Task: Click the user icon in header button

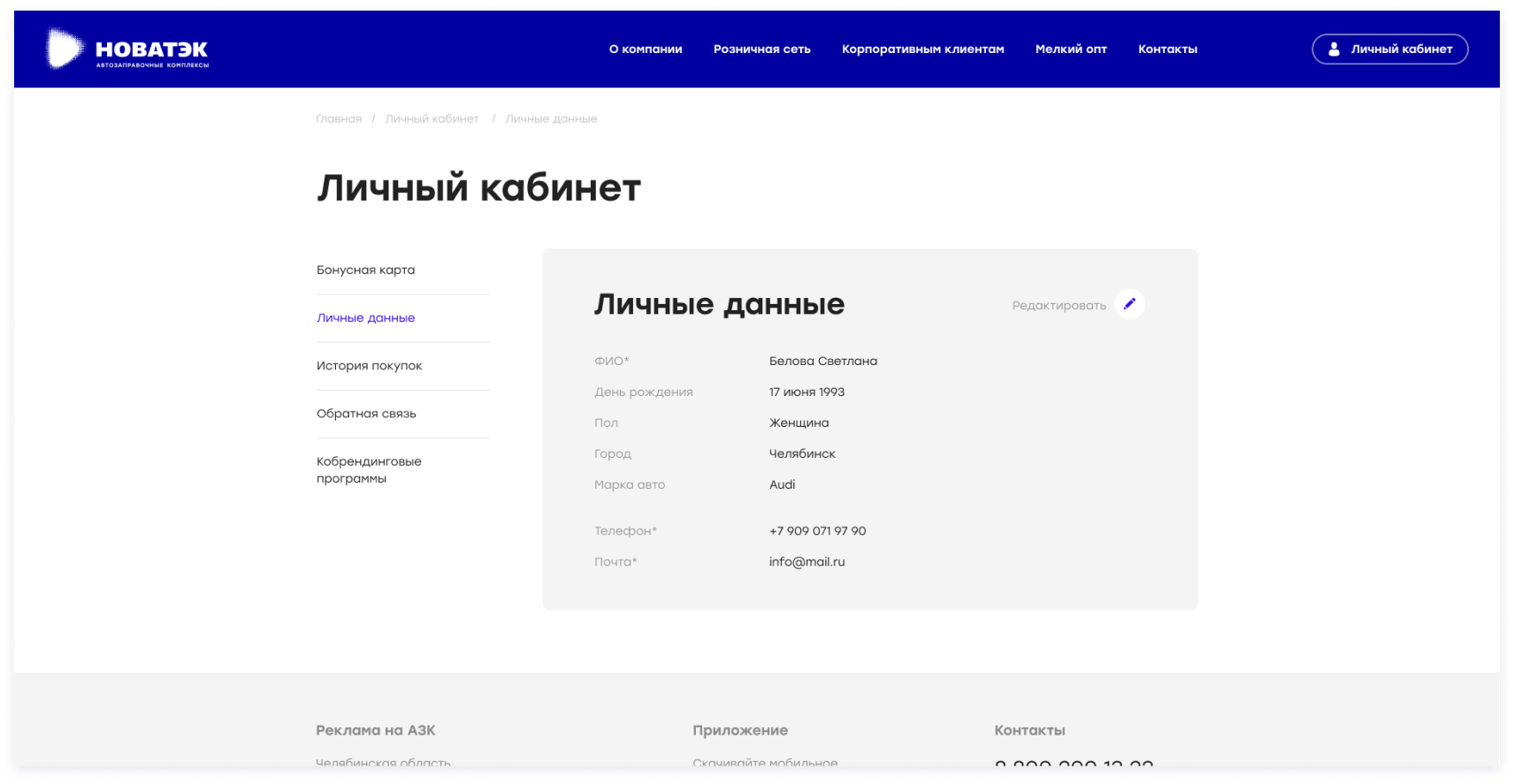Action: pyautogui.click(x=1334, y=49)
